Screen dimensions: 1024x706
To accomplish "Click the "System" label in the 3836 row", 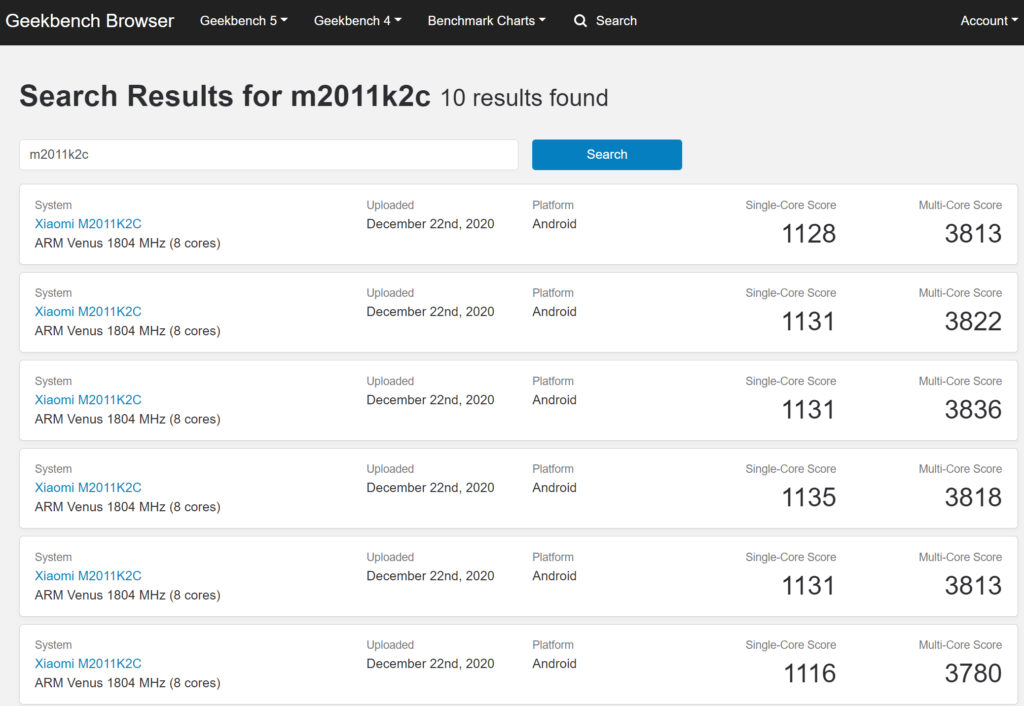I will pos(53,381).
